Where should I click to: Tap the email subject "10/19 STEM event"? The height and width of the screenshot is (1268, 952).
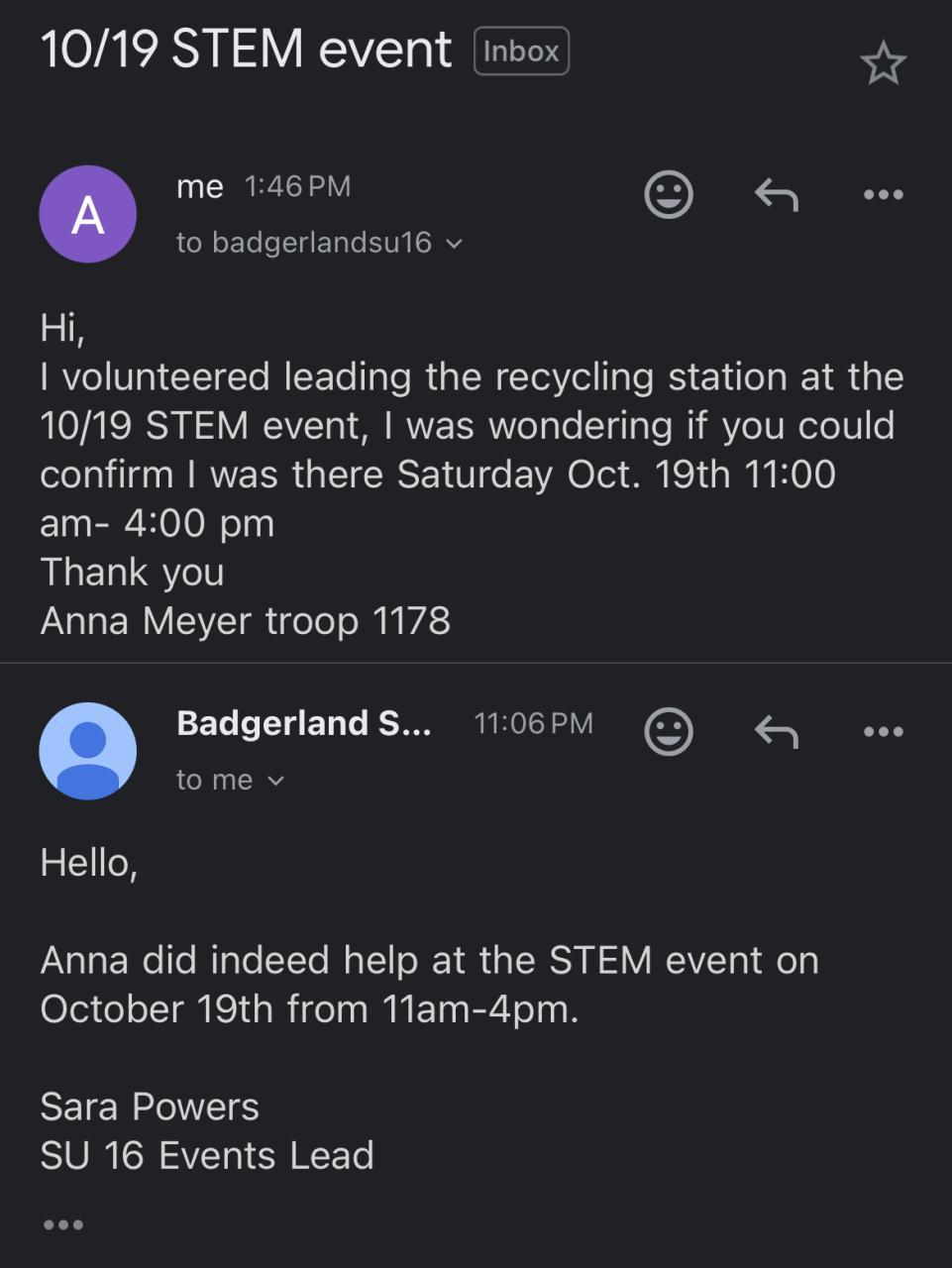coord(246,50)
